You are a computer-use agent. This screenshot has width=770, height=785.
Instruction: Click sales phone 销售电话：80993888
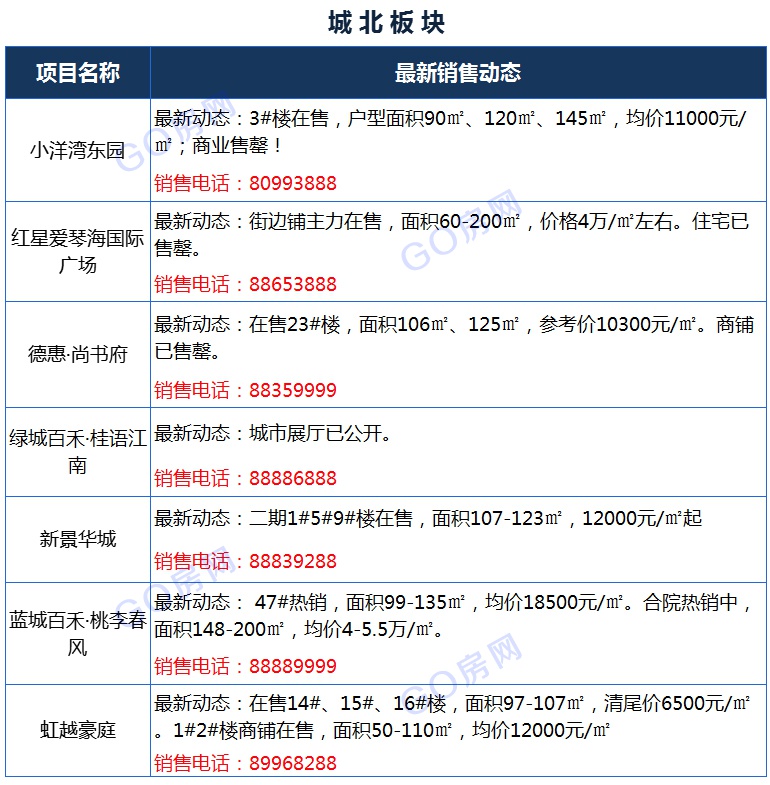pos(245,183)
